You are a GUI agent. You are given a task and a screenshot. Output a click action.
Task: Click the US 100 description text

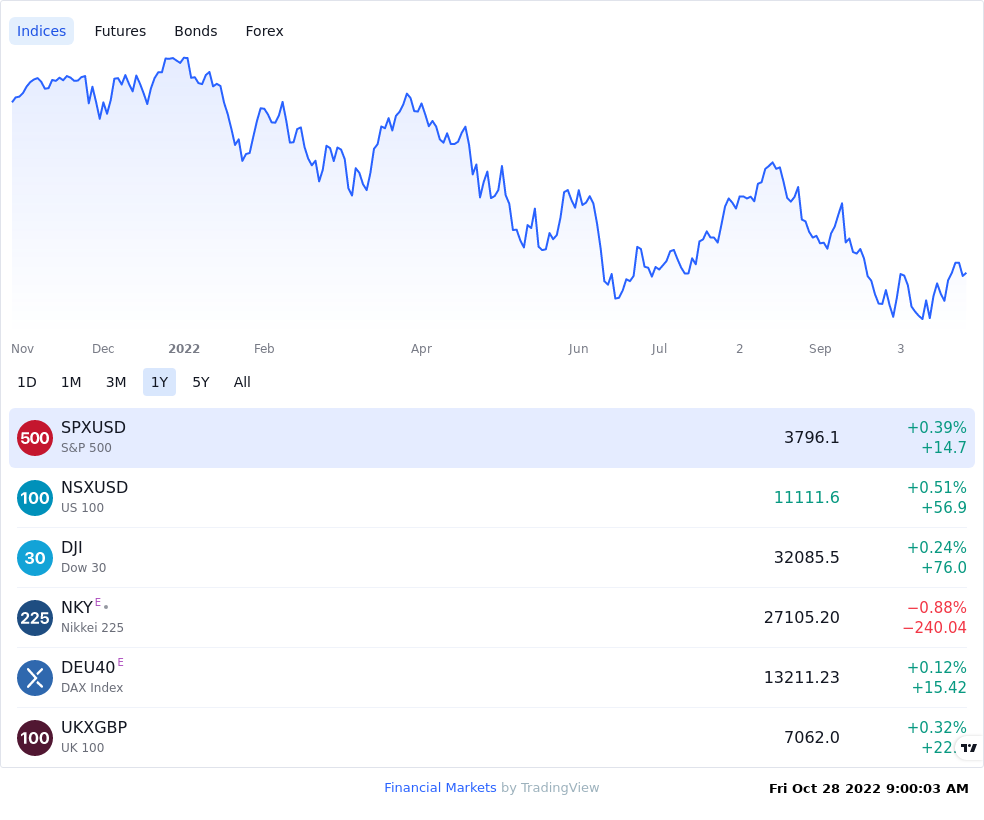(x=82, y=508)
